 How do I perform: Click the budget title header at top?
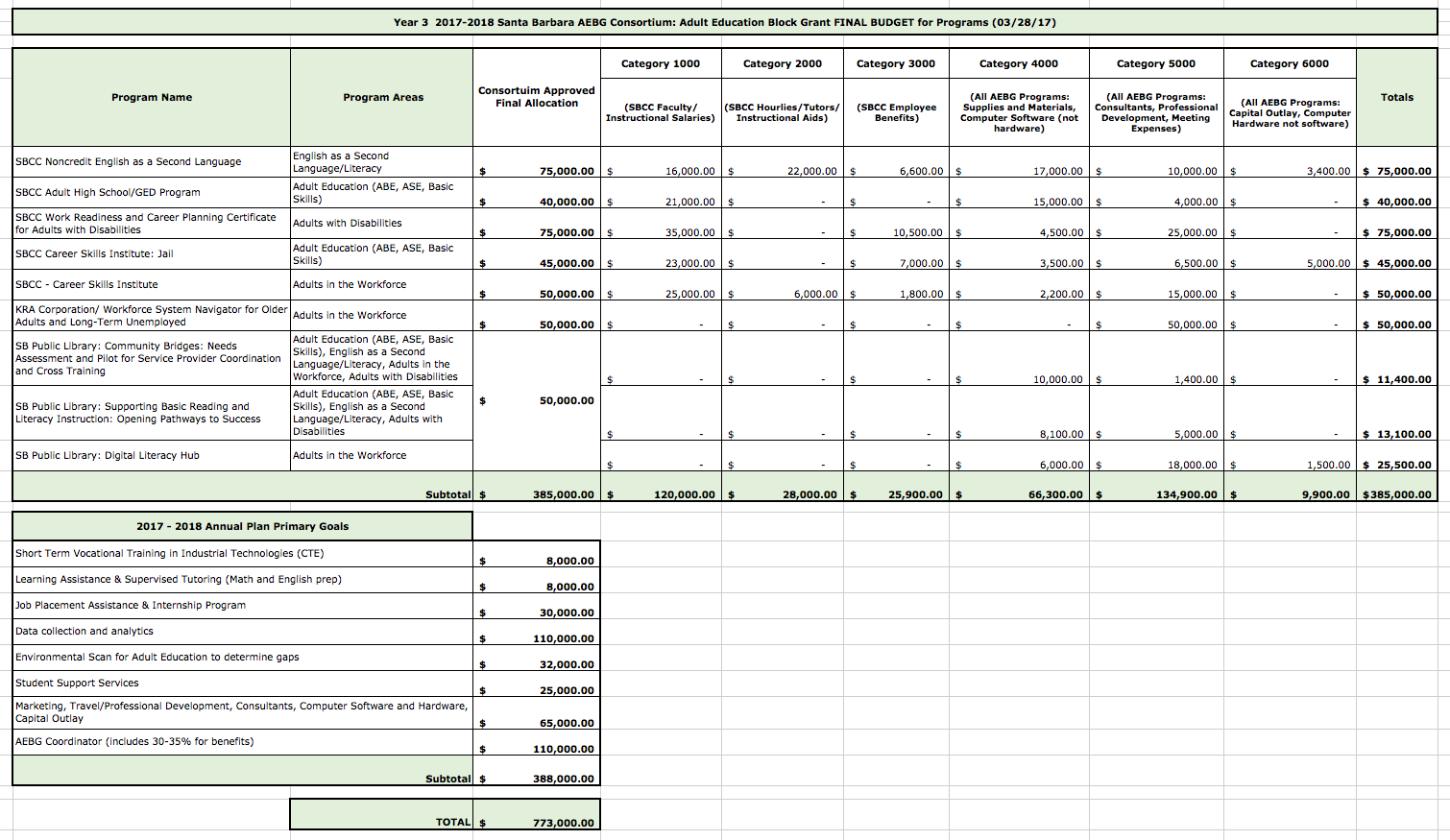pyautogui.click(x=724, y=22)
